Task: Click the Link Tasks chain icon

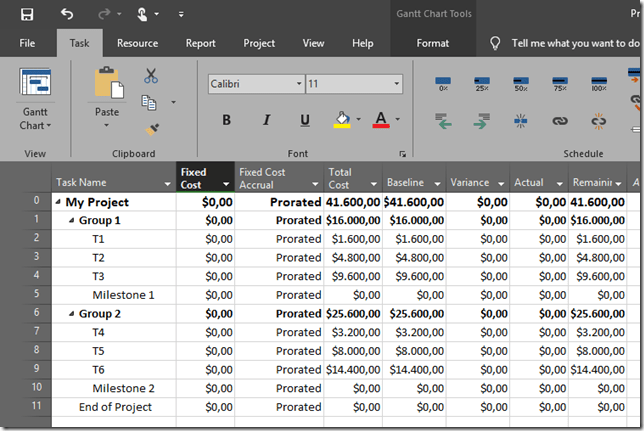Action: pos(559,121)
